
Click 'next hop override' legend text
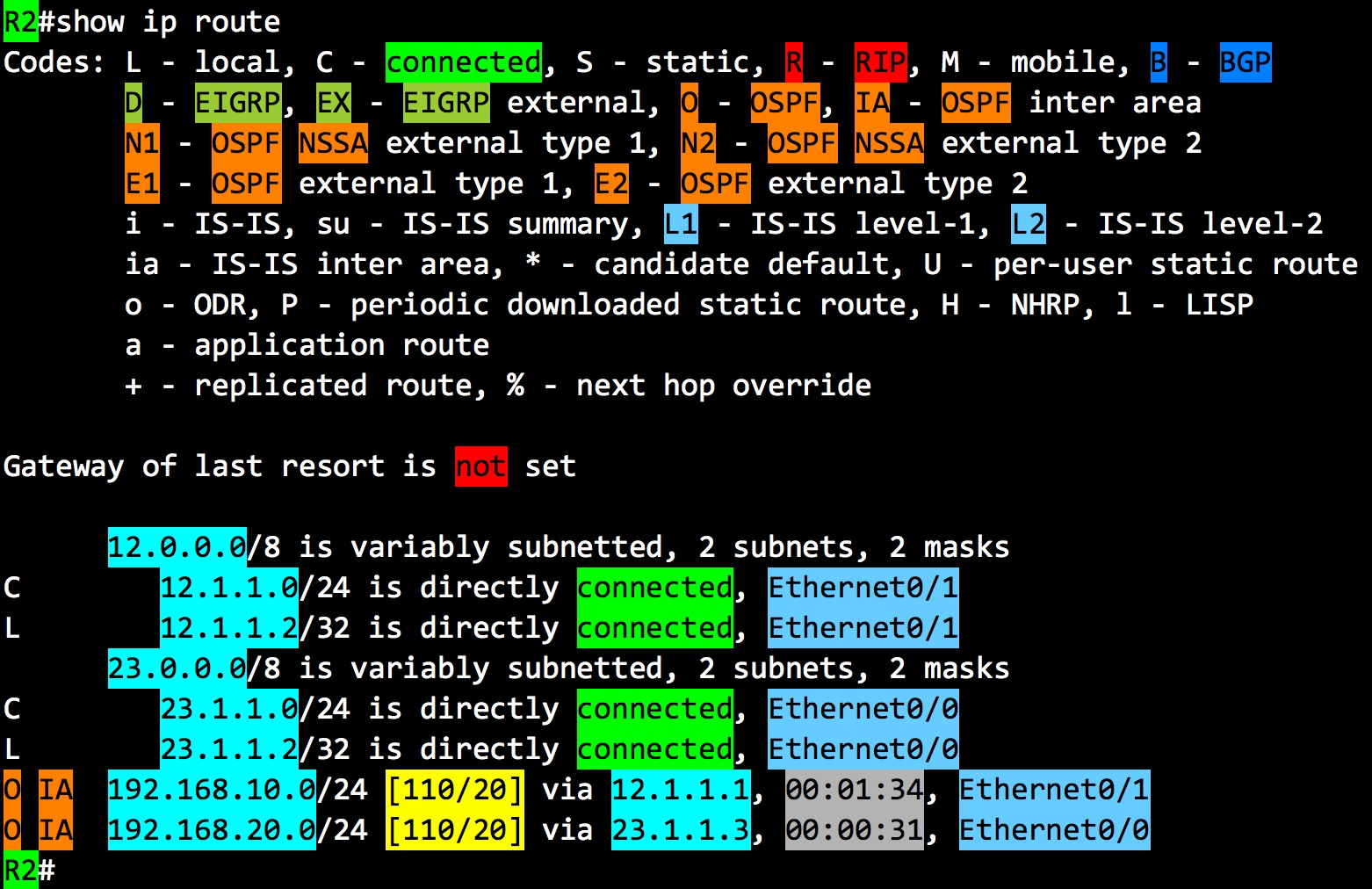tap(724, 386)
